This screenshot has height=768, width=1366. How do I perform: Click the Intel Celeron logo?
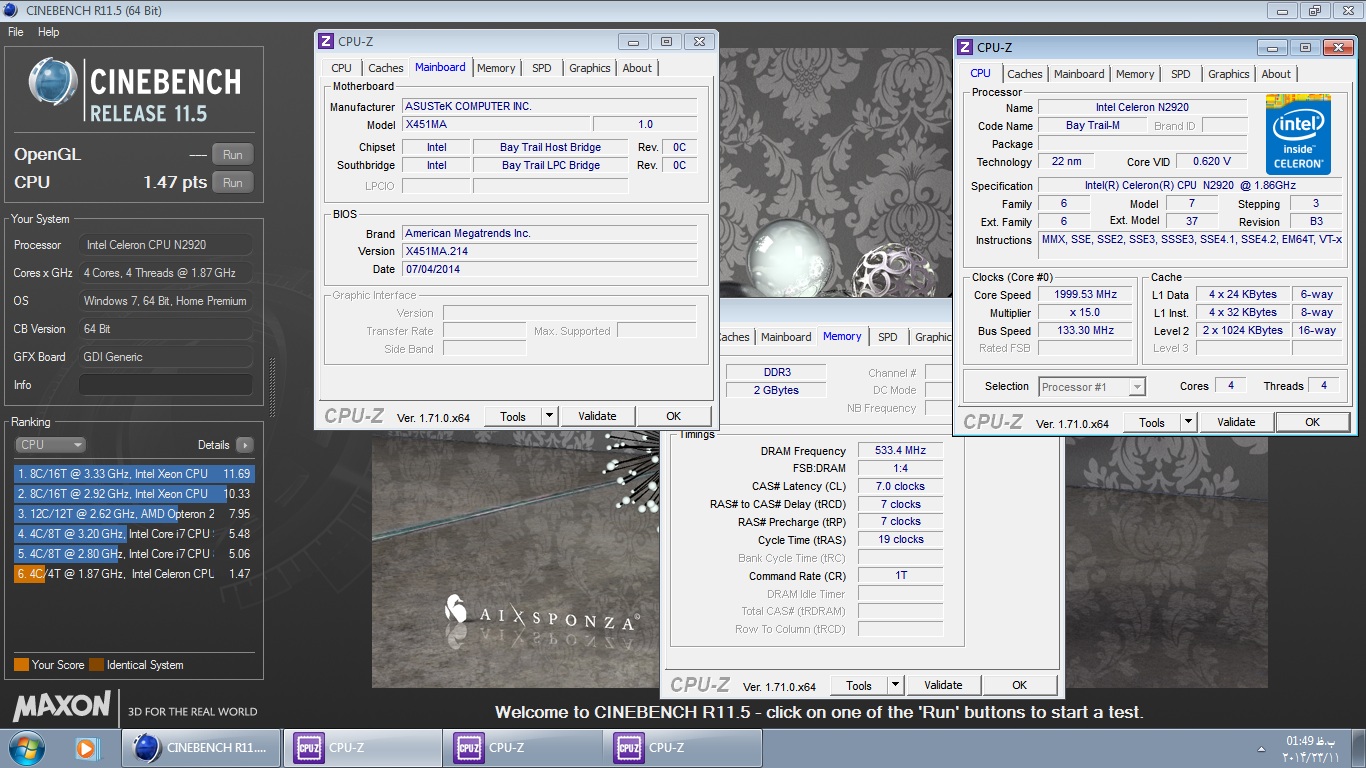pos(1297,134)
